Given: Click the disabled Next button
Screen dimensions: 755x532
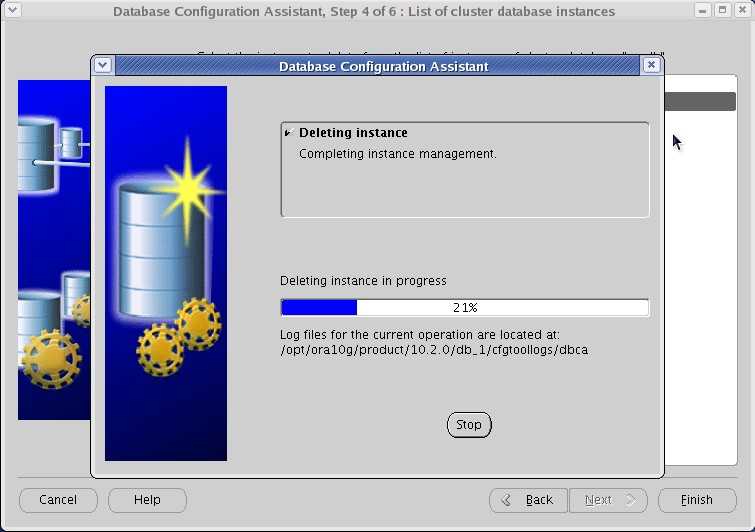Looking at the screenshot, I should 609,500.
